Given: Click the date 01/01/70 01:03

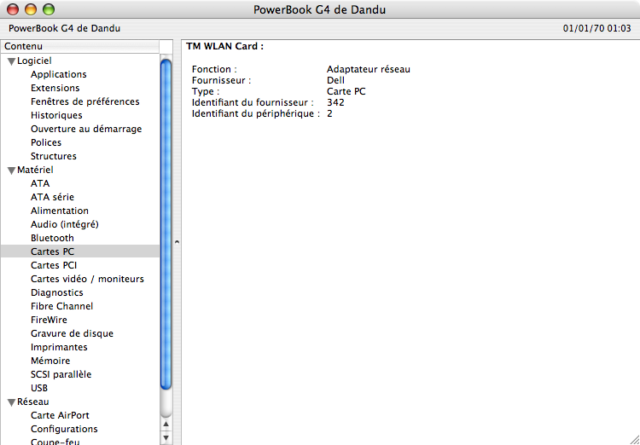Looking at the screenshot, I should coord(597,29).
